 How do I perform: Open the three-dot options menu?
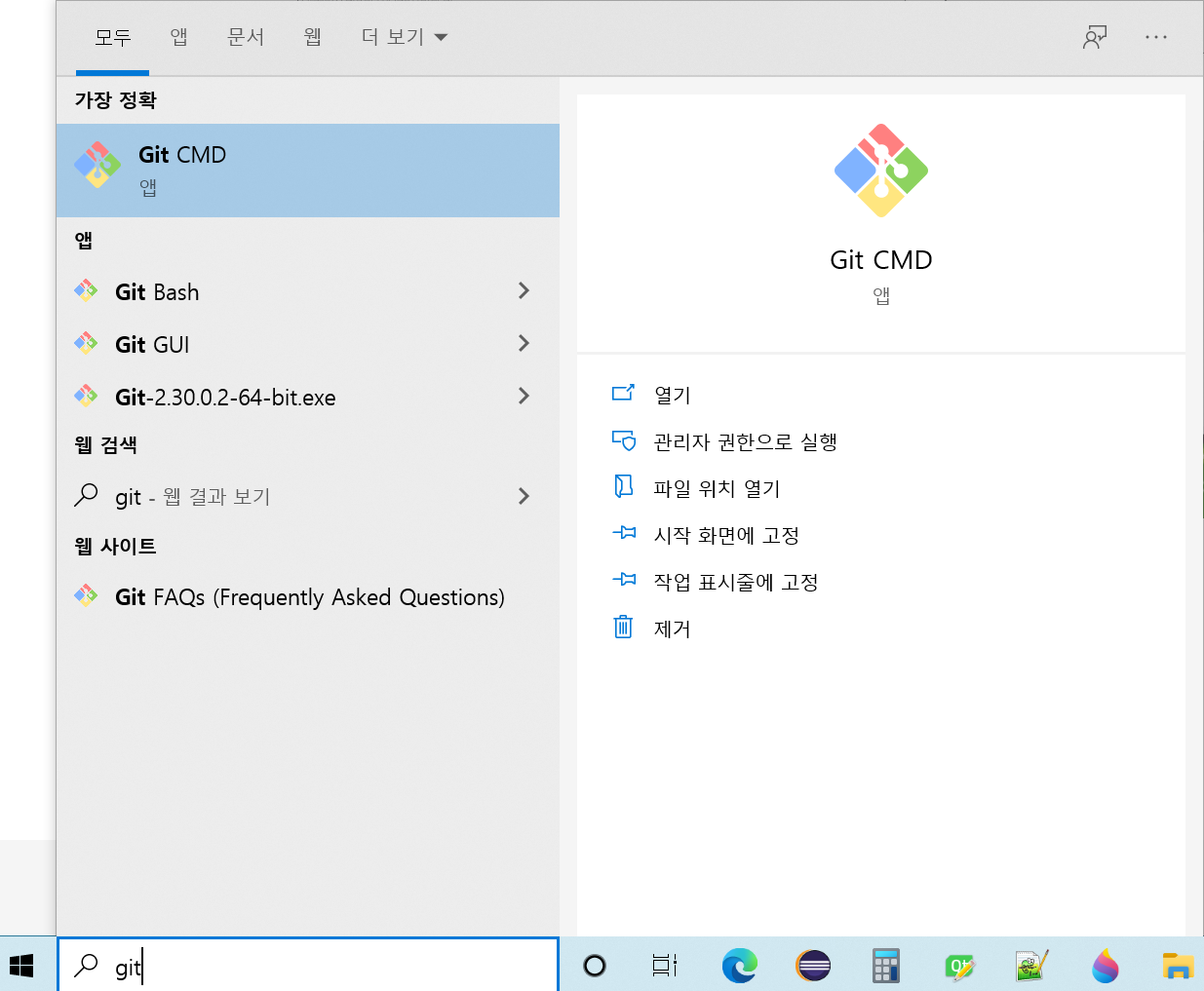coord(1156,37)
